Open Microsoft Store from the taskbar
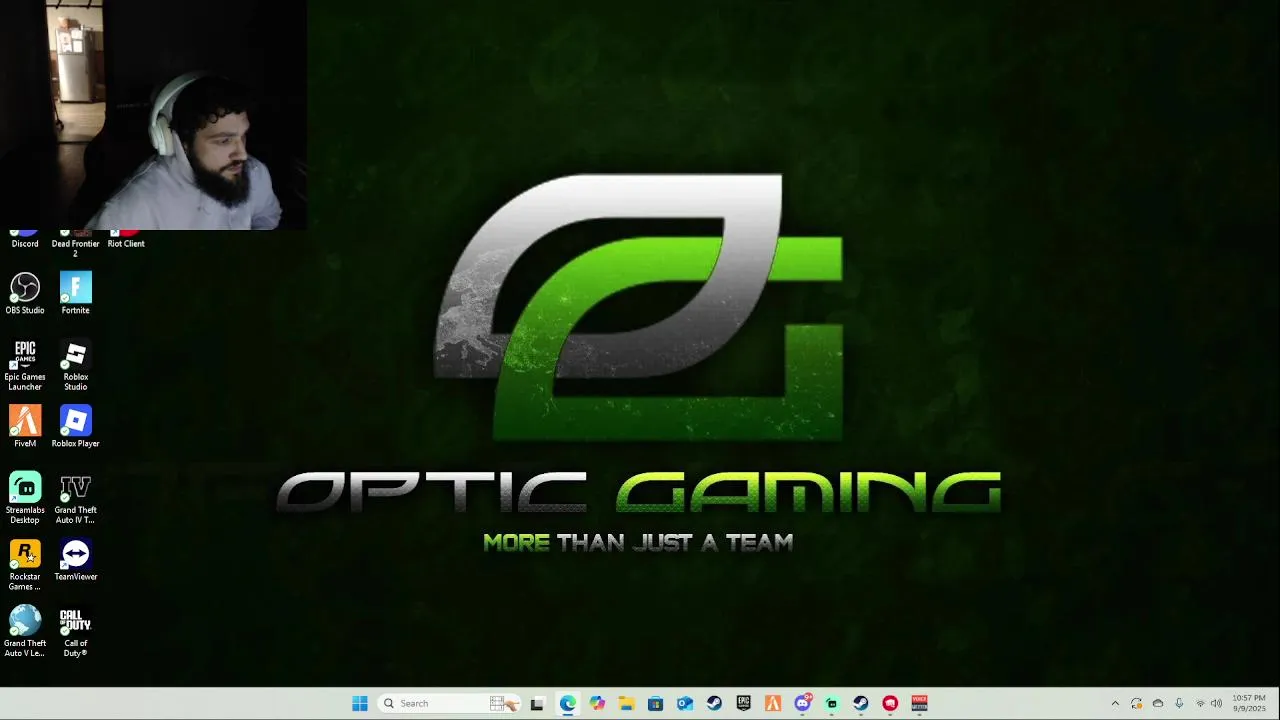This screenshot has width=1280, height=720. pos(655,703)
